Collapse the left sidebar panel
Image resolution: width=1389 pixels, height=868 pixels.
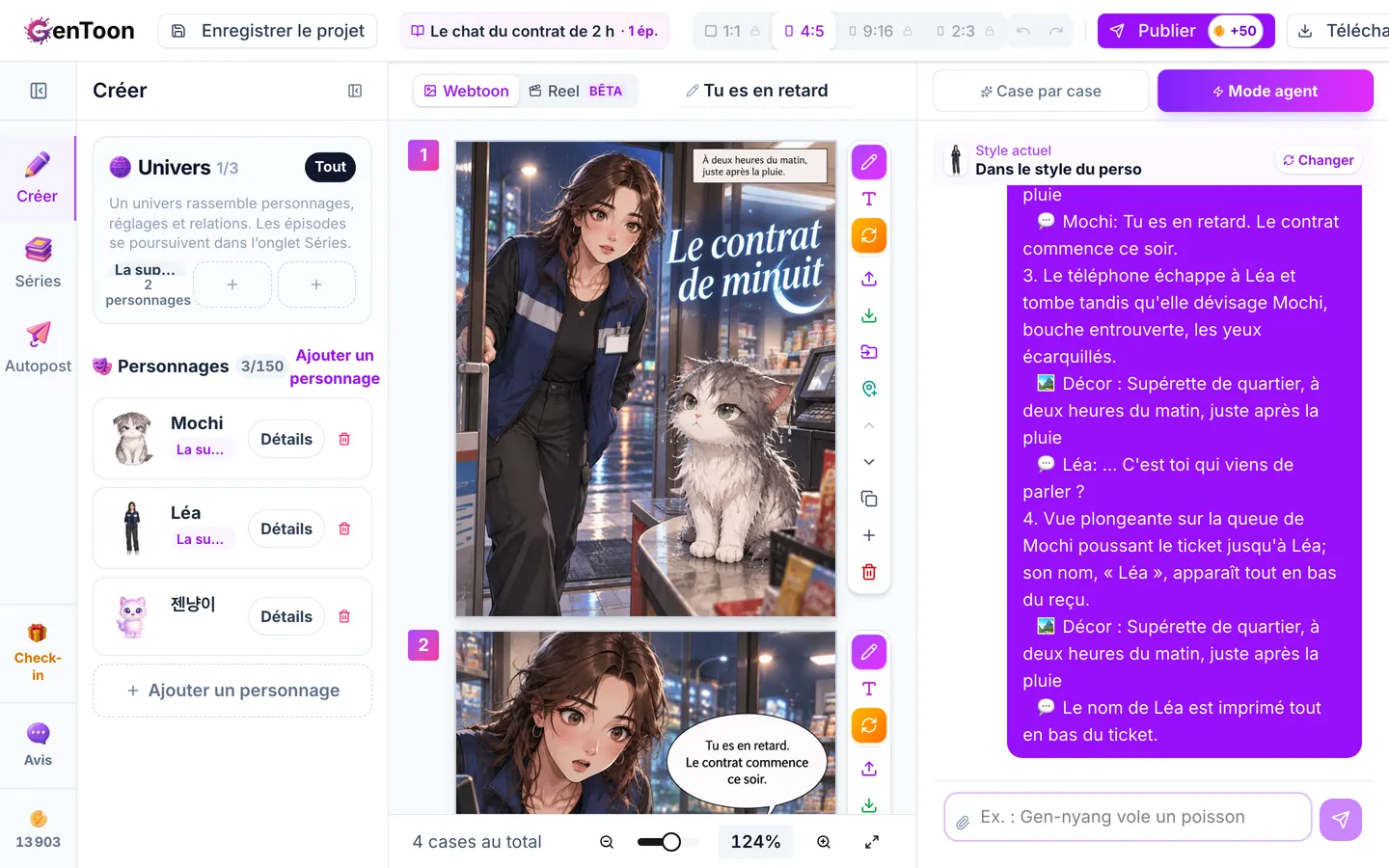pyautogui.click(x=39, y=91)
